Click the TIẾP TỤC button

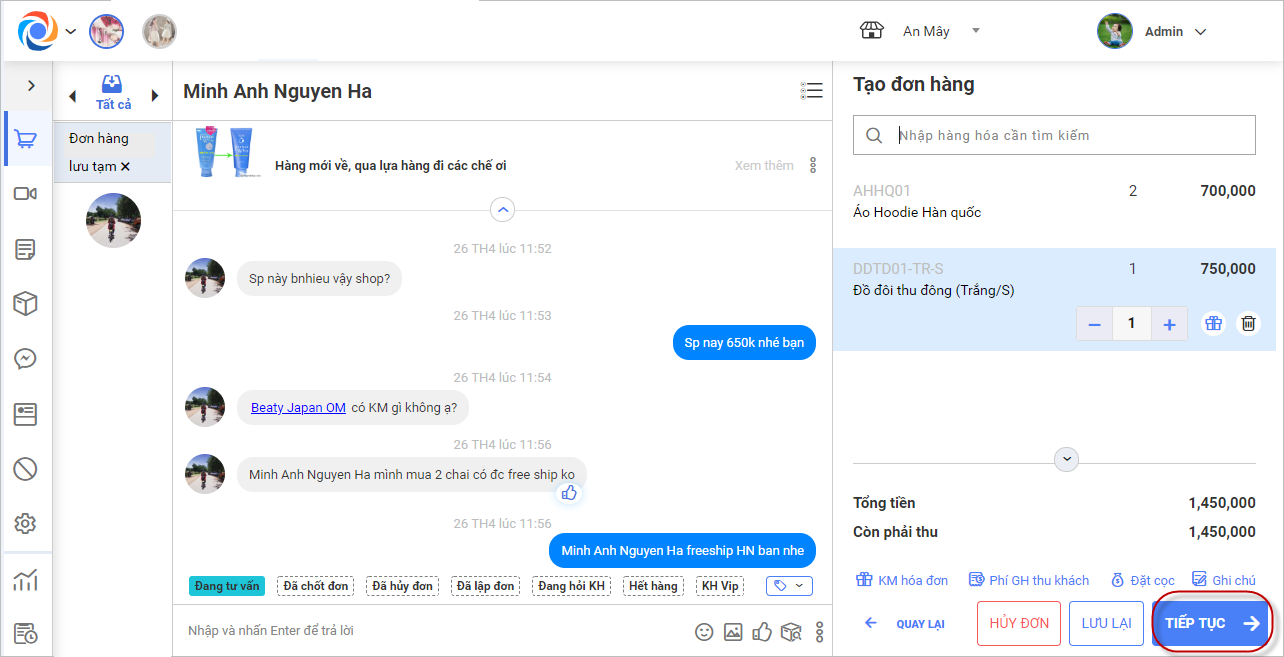1211,623
